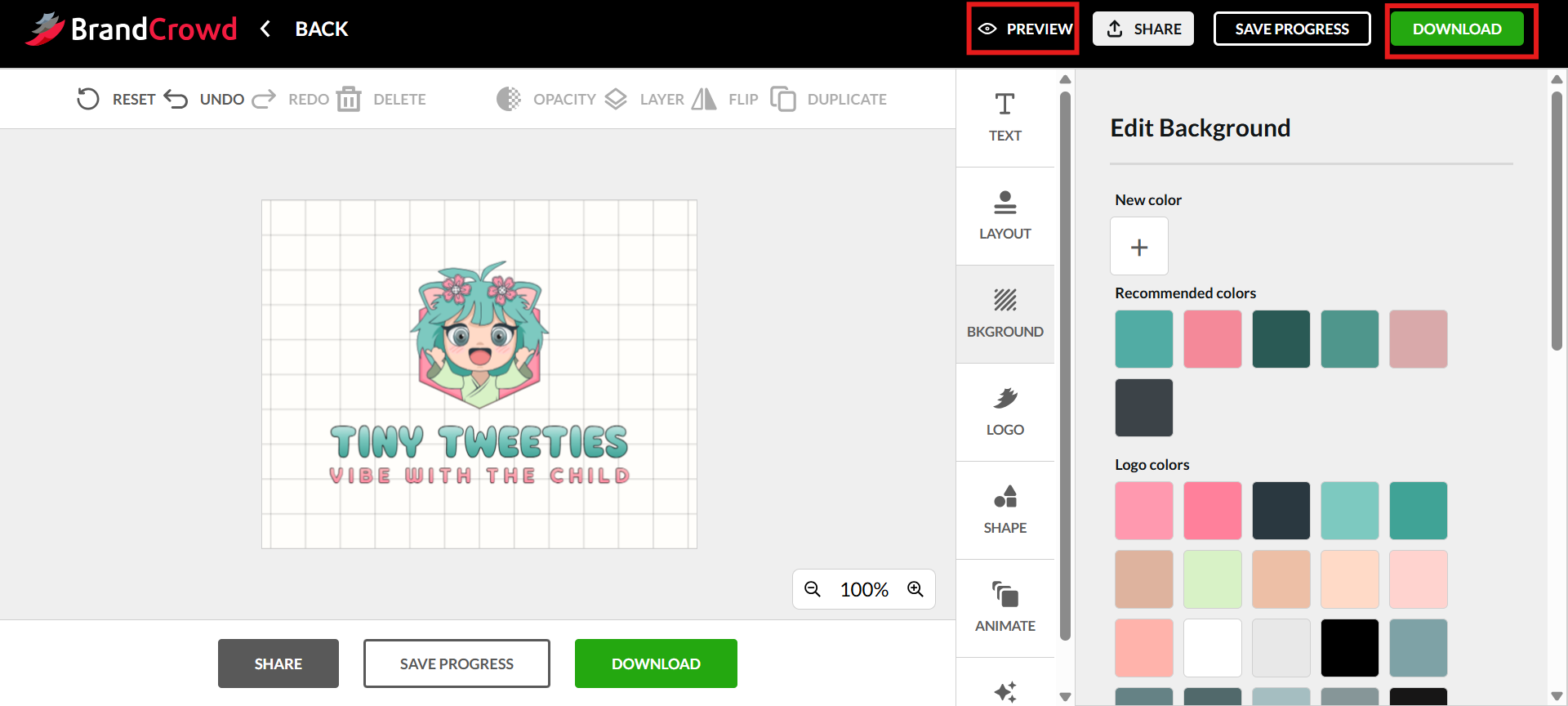Go back using the BACK chevron
1568x706 pixels.
coord(265,29)
